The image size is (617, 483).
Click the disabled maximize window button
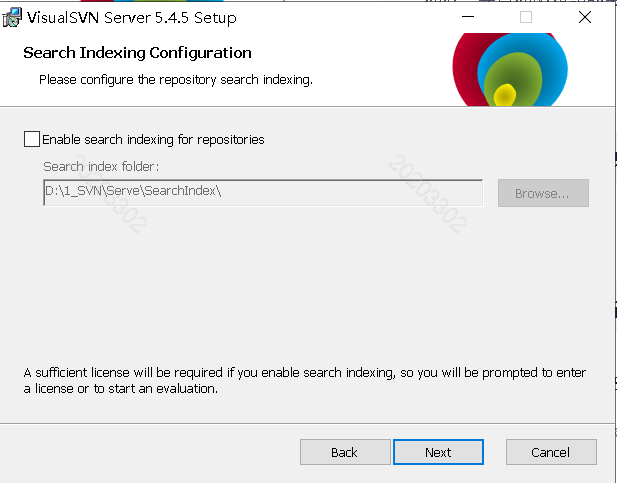[x=526, y=17]
